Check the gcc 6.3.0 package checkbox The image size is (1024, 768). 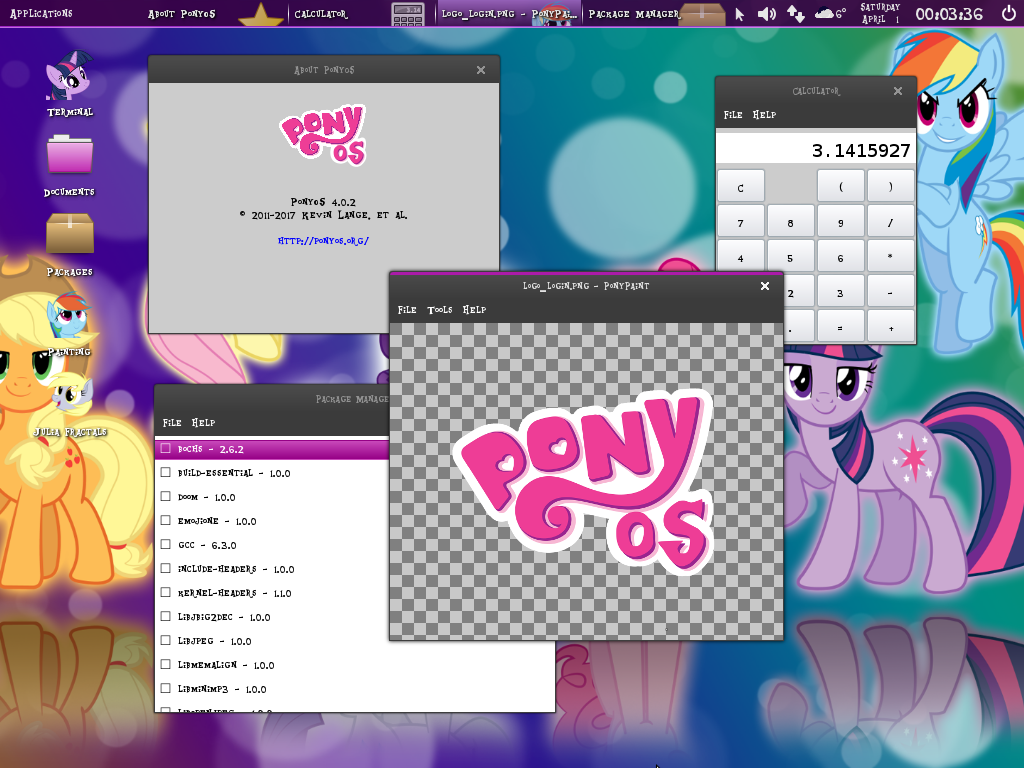(165, 544)
